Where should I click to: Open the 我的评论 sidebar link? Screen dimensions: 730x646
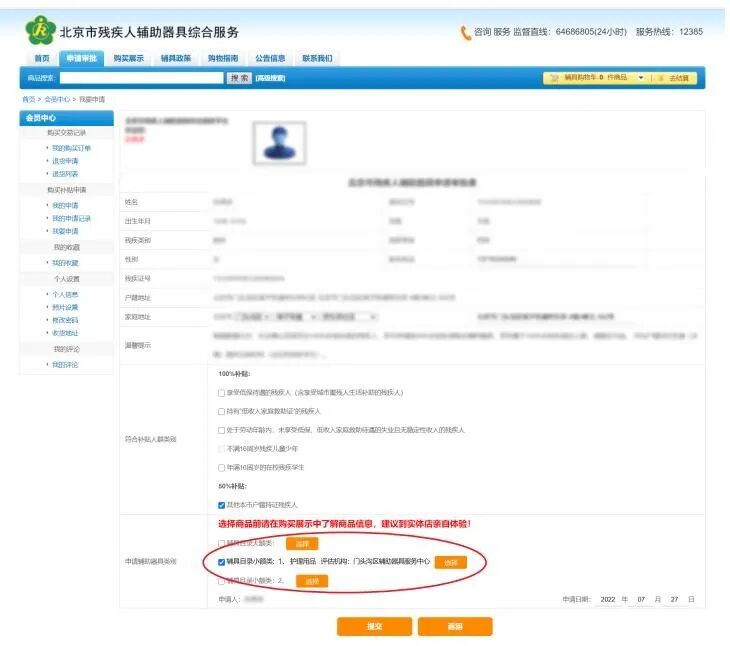click(65, 364)
